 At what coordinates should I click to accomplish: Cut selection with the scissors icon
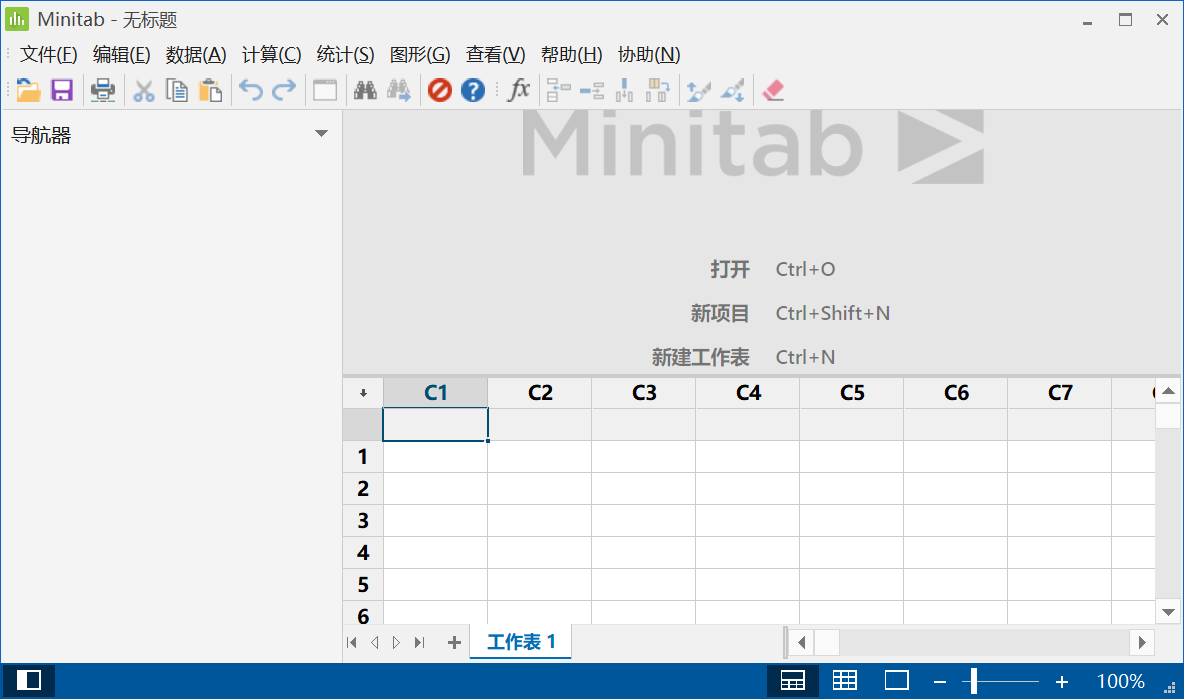click(x=143, y=91)
